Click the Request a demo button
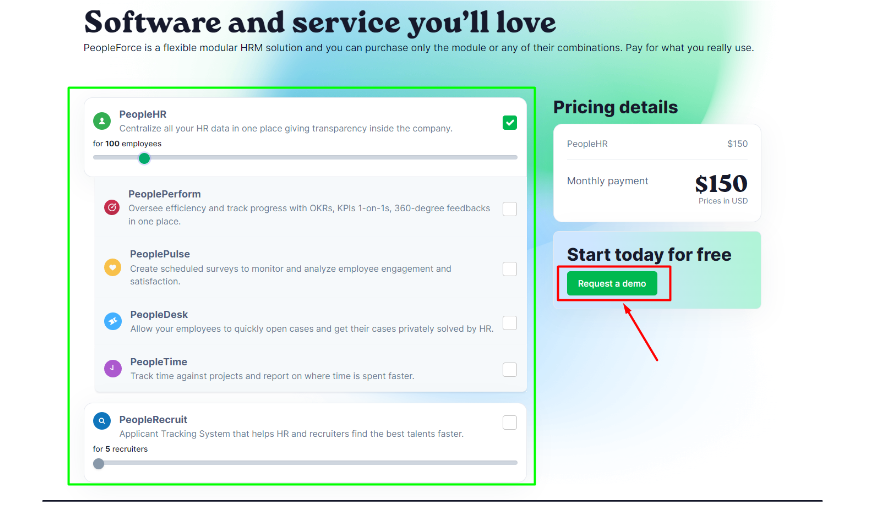 pyautogui.click(x=612, y=284)
